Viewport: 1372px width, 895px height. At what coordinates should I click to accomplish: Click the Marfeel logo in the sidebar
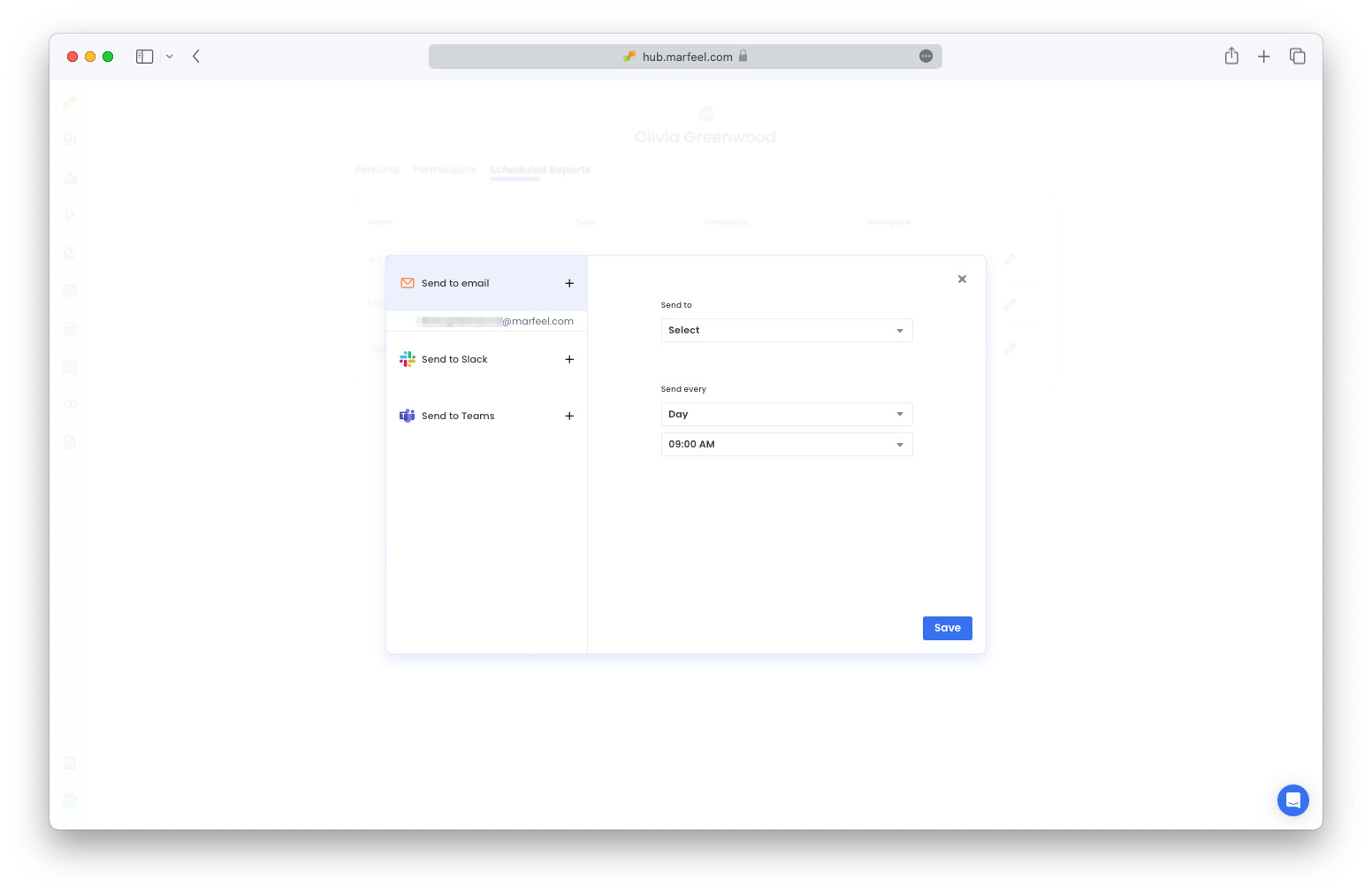[x=70, y=102]
